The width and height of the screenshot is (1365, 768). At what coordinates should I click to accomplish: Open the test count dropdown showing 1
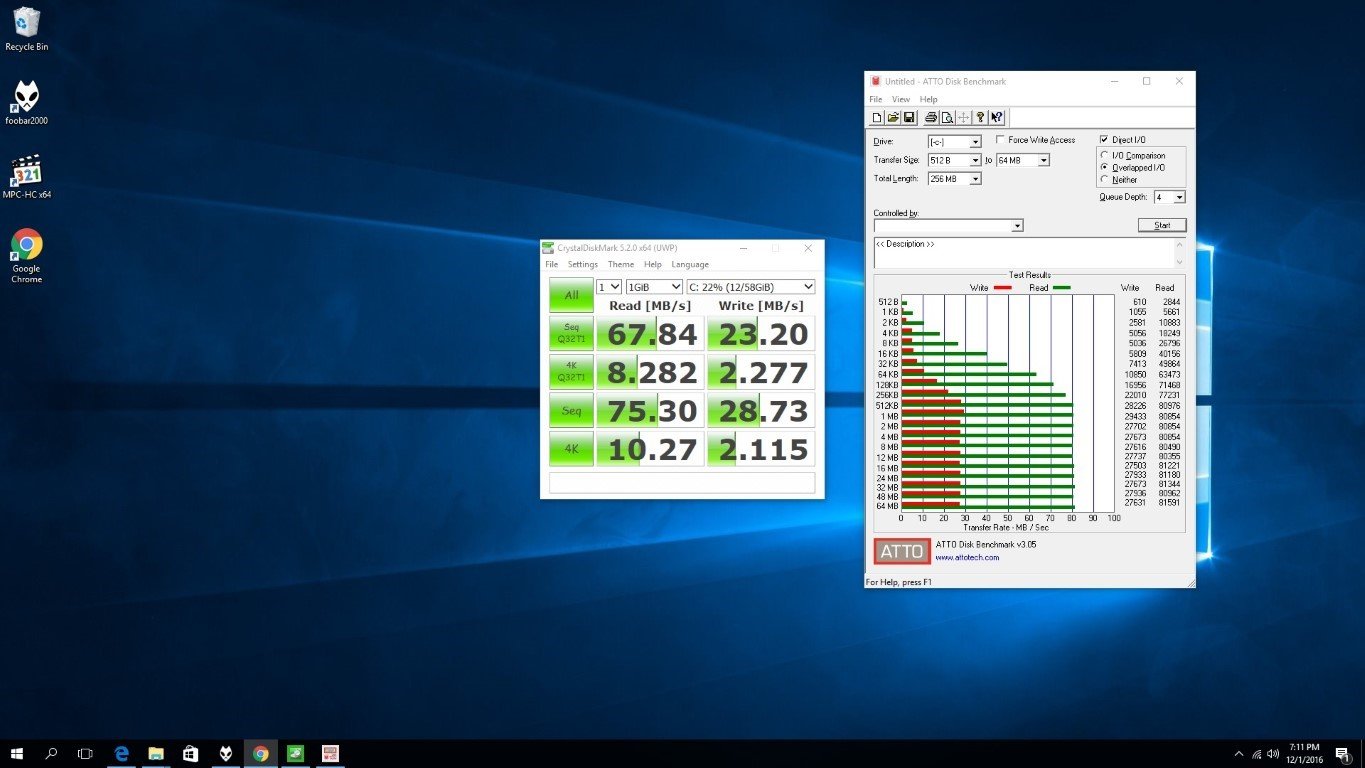(x=609, y=287)
